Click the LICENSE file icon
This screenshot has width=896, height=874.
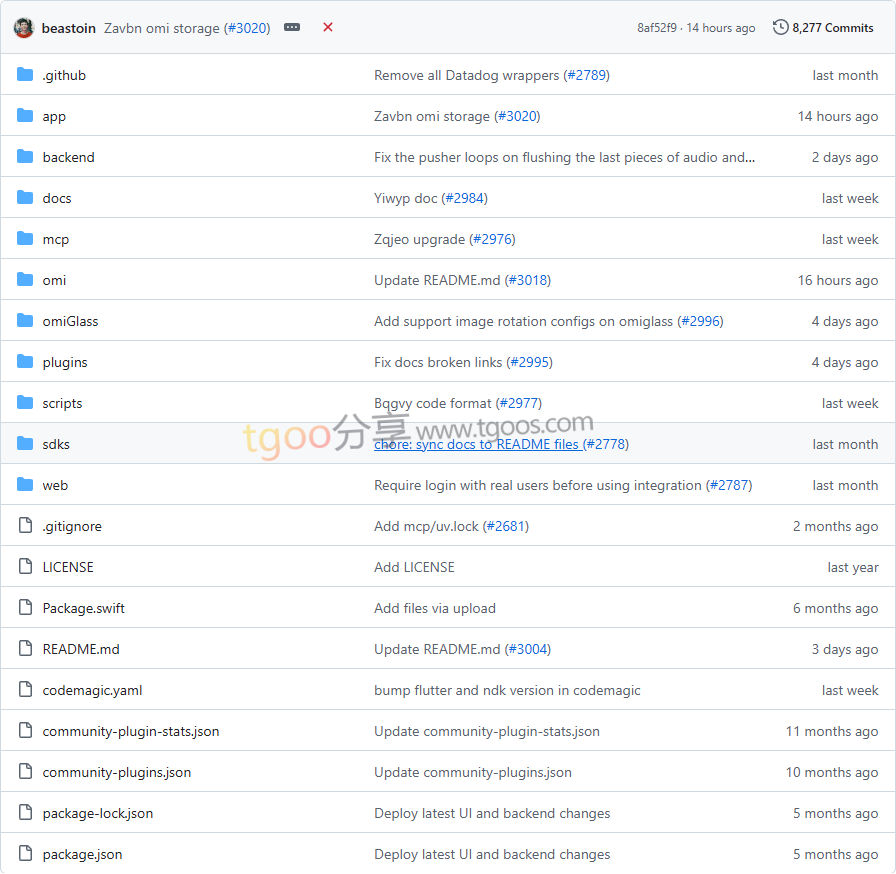[25, 567]
